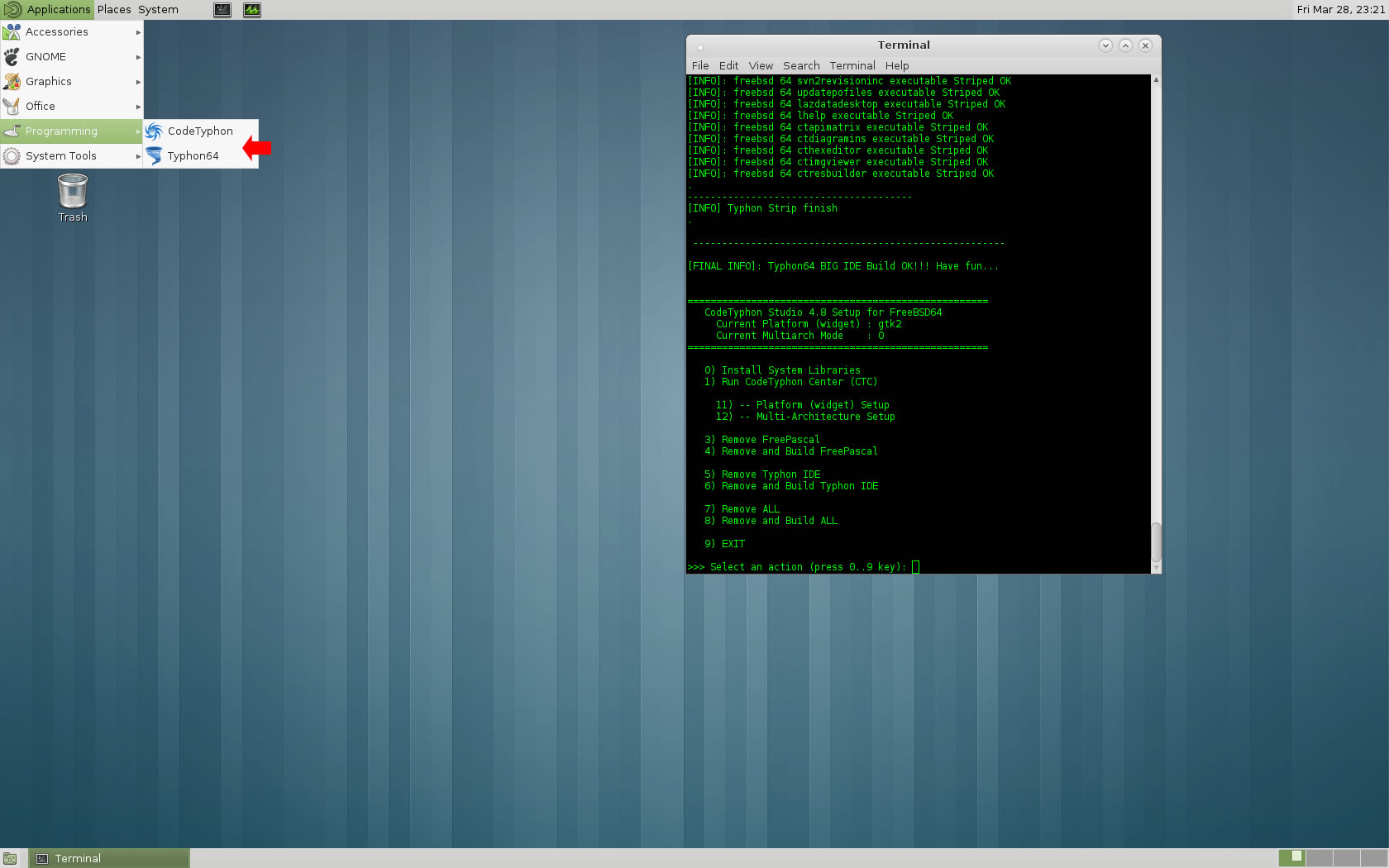Click '[INFO] Typhon Strip finish' line
1389x868 pixels.
tap(762, 208)
